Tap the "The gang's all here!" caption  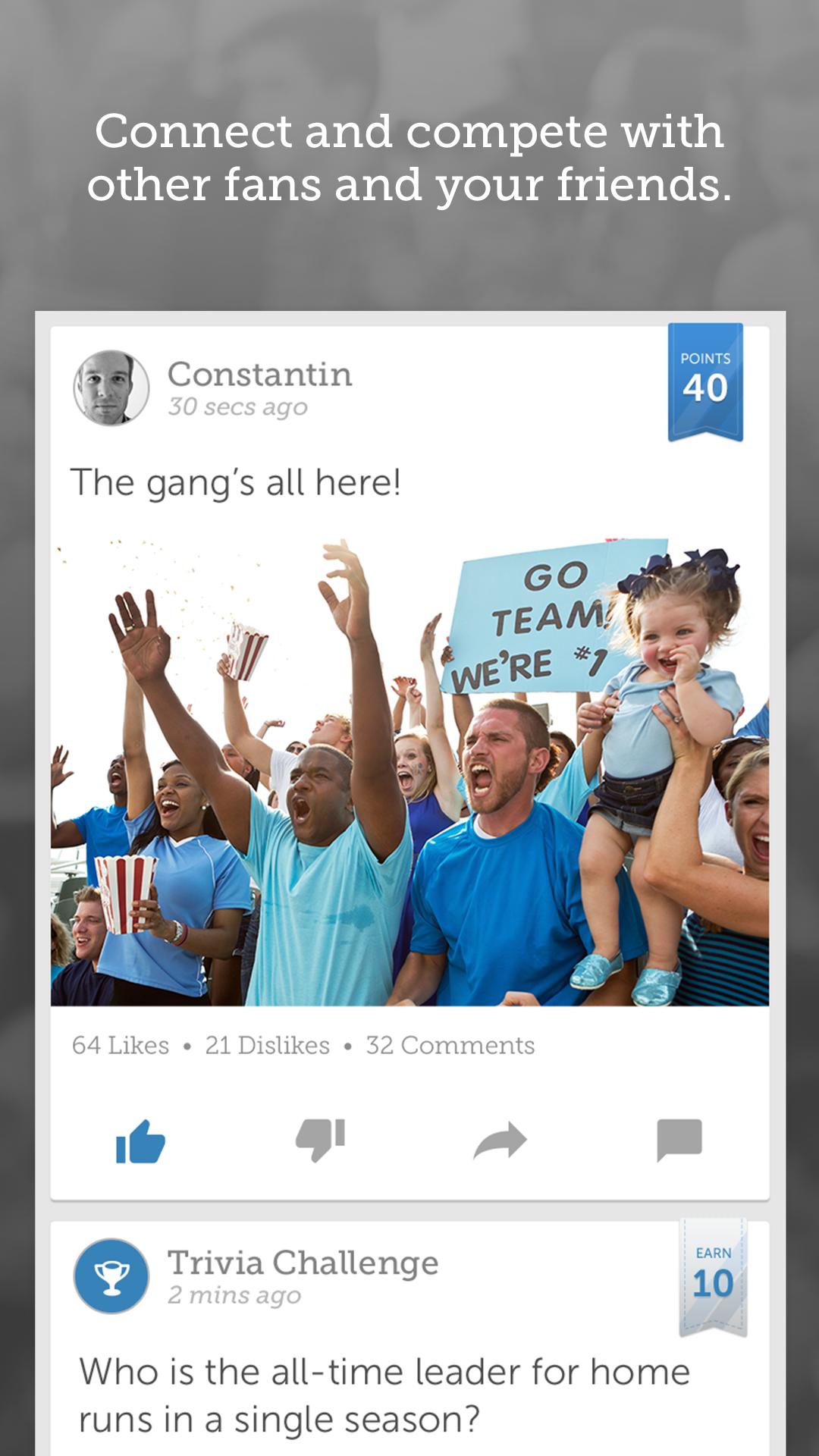[x=236, y=483]
